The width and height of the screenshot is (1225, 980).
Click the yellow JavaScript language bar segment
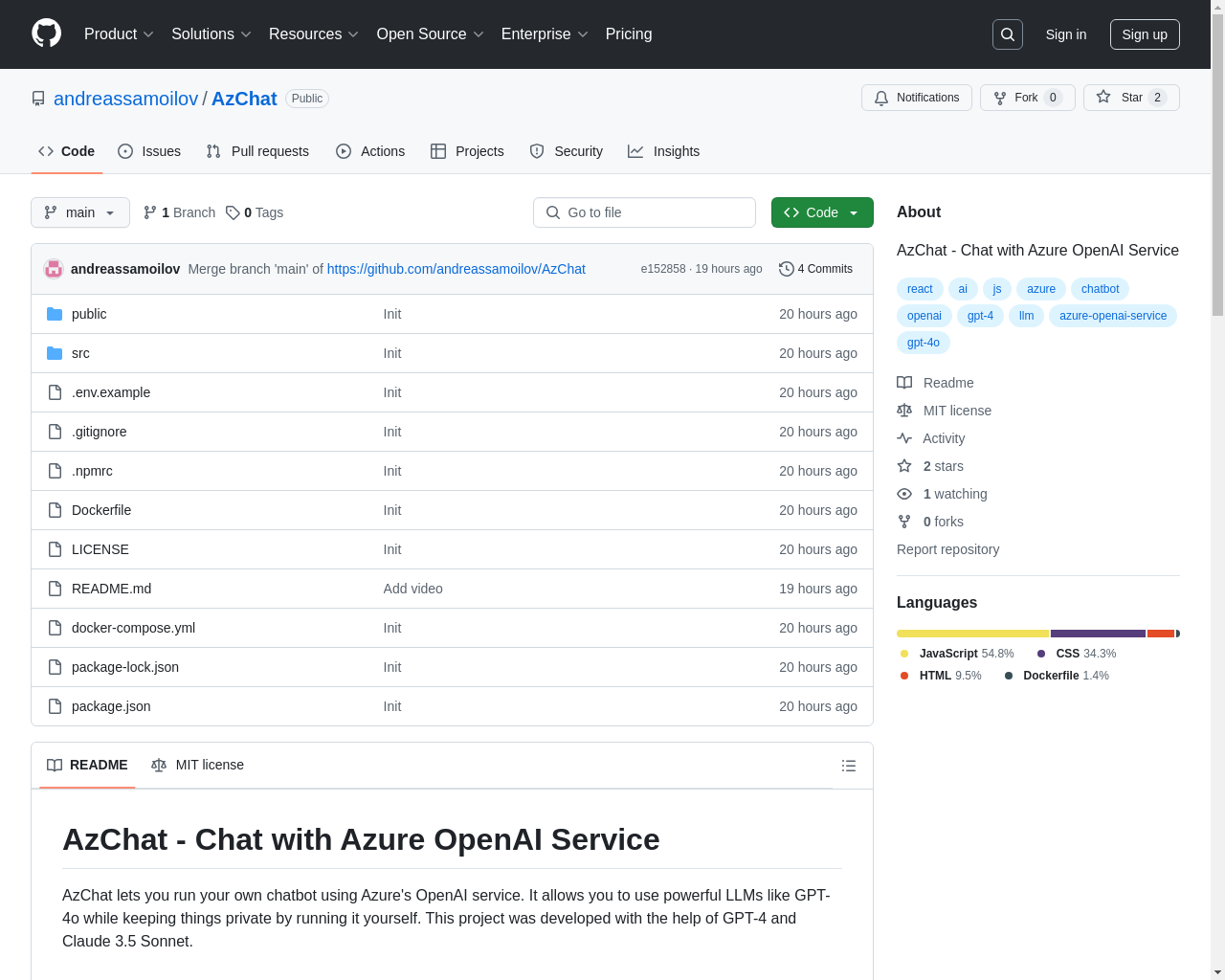(972, 634)
